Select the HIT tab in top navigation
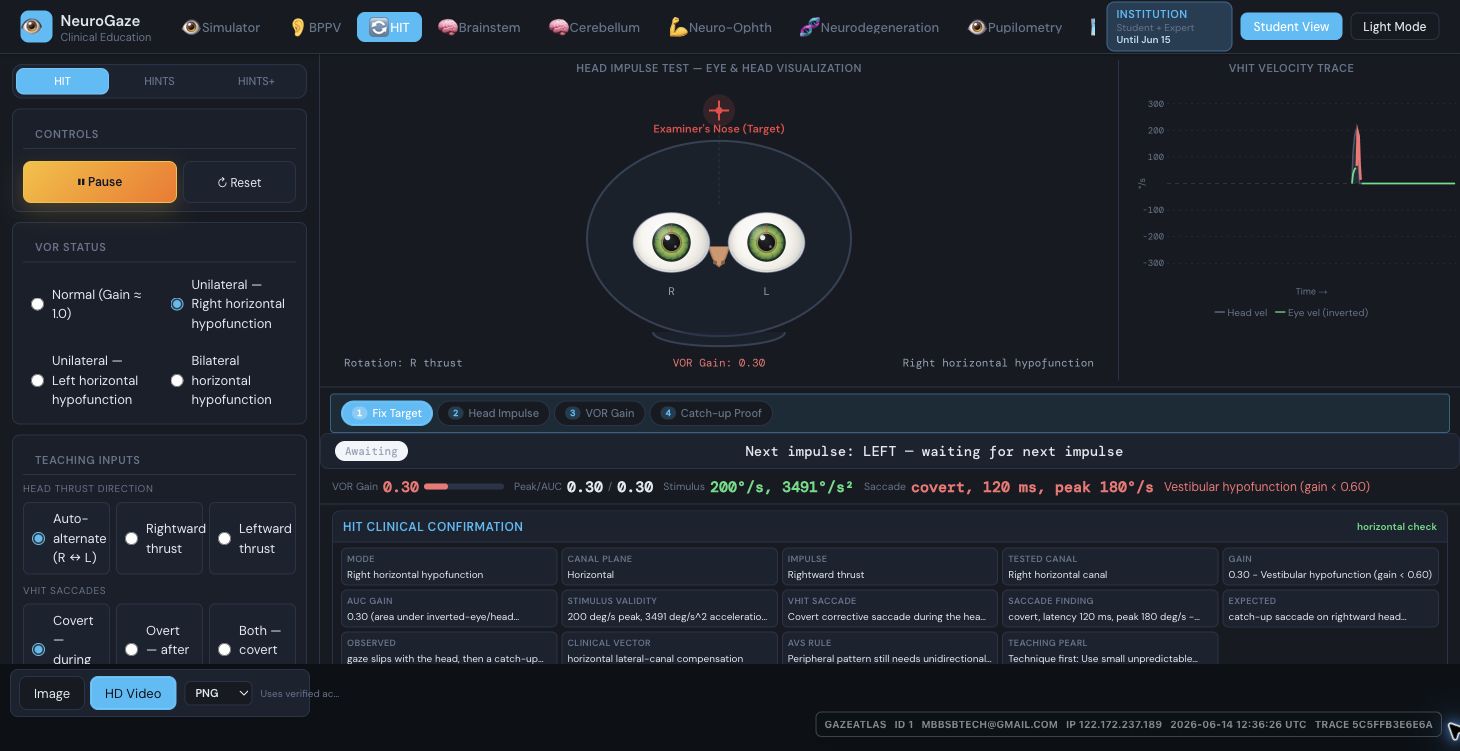This screenshot has height=751, width=1460. [389, 27]
